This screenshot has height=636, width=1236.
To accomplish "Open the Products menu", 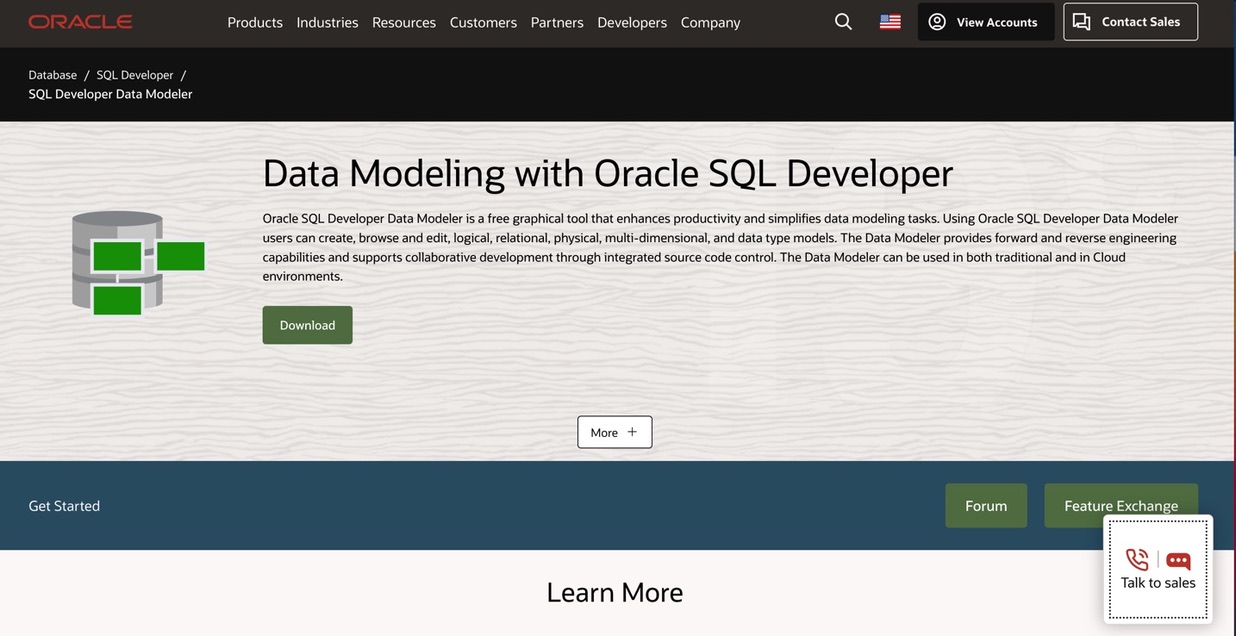I will coord(255,22).
